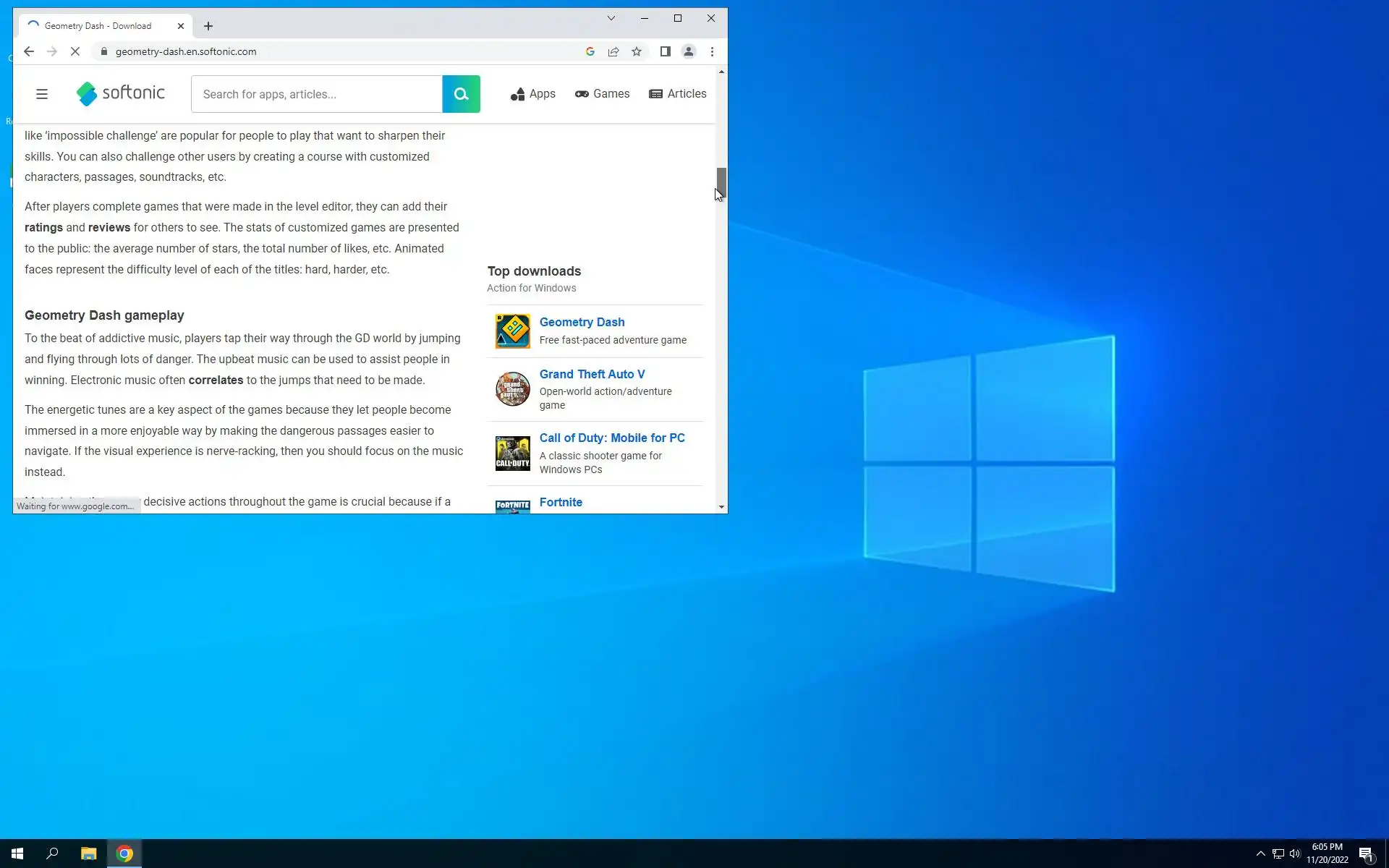1389x868 pixels.
Task: Bookmark this page with the star icon
Action: tap(637, 51)
